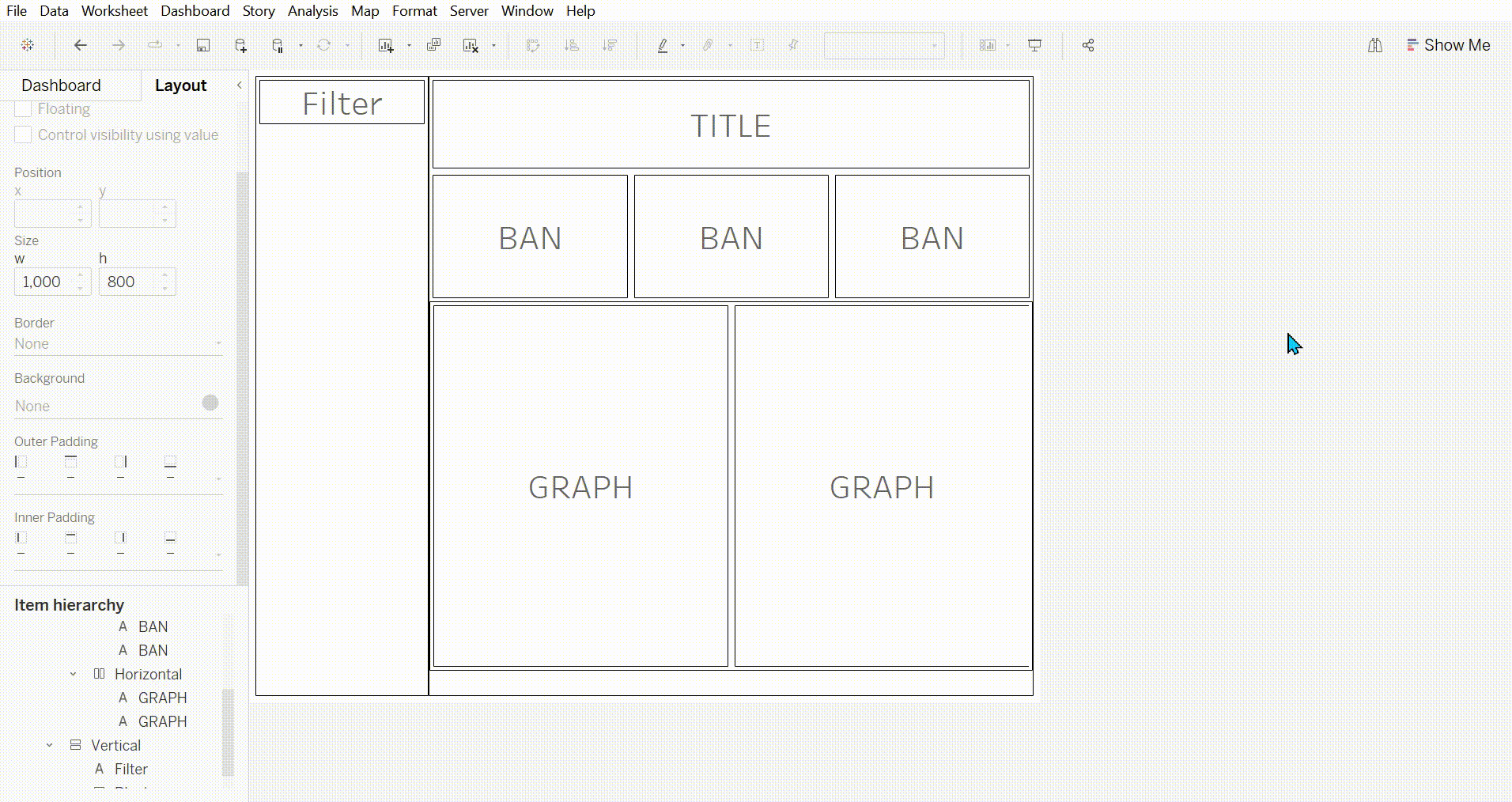Click the Item hierarchy scrollbar
The width and height of the screenshot is (1512, 802).
point(228,732)
